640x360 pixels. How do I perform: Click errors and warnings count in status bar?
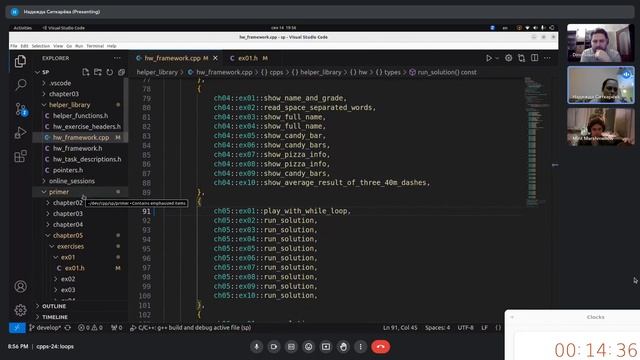[90, 328]
